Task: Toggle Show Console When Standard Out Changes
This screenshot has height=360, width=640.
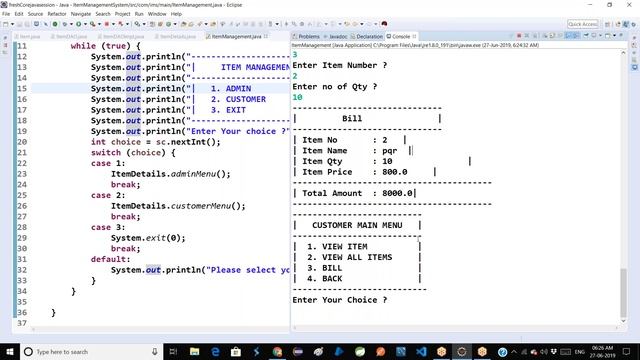Action: pos(568,36)
